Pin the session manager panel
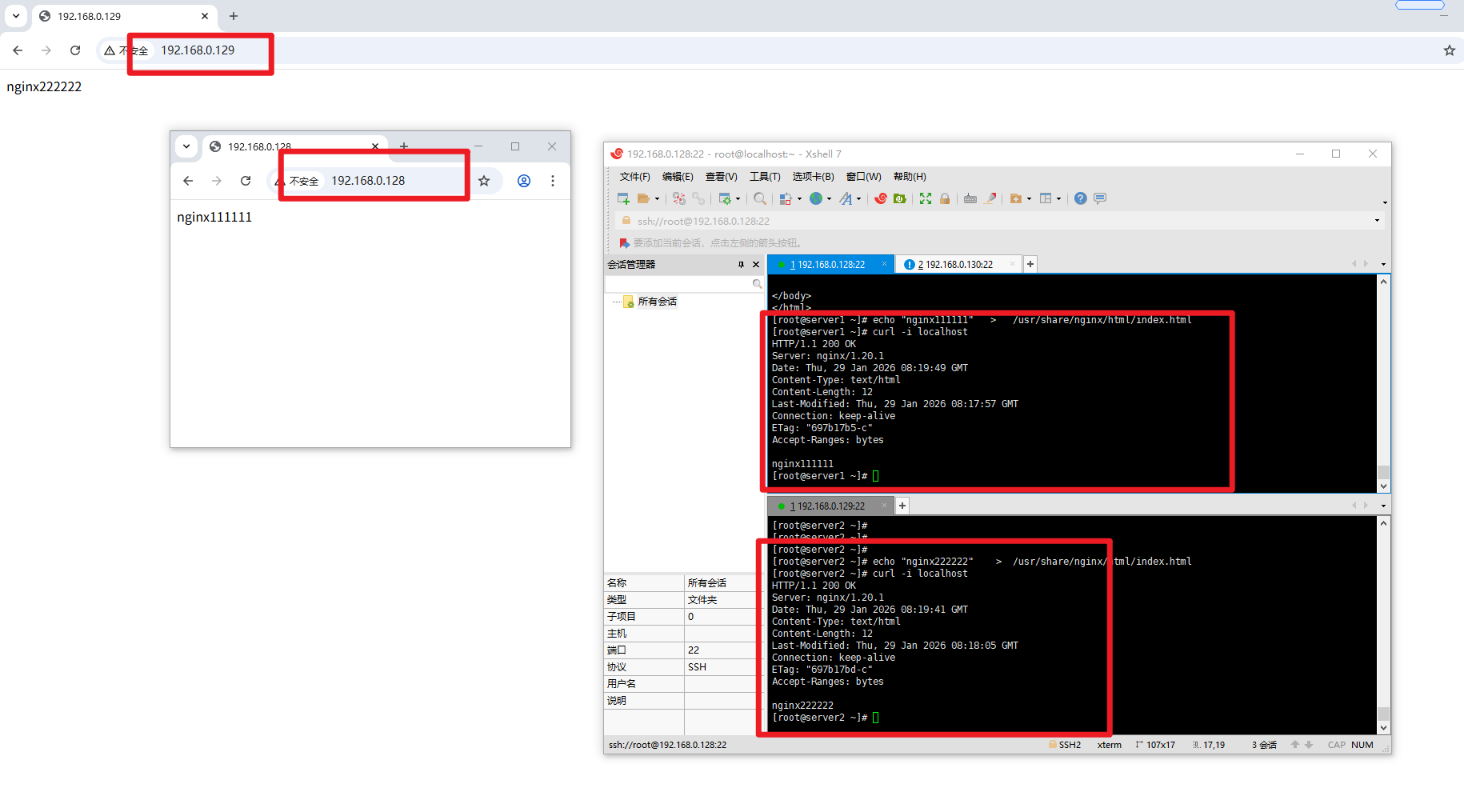Viewport: 1464px width, 786px height. (x=741, y=265)
